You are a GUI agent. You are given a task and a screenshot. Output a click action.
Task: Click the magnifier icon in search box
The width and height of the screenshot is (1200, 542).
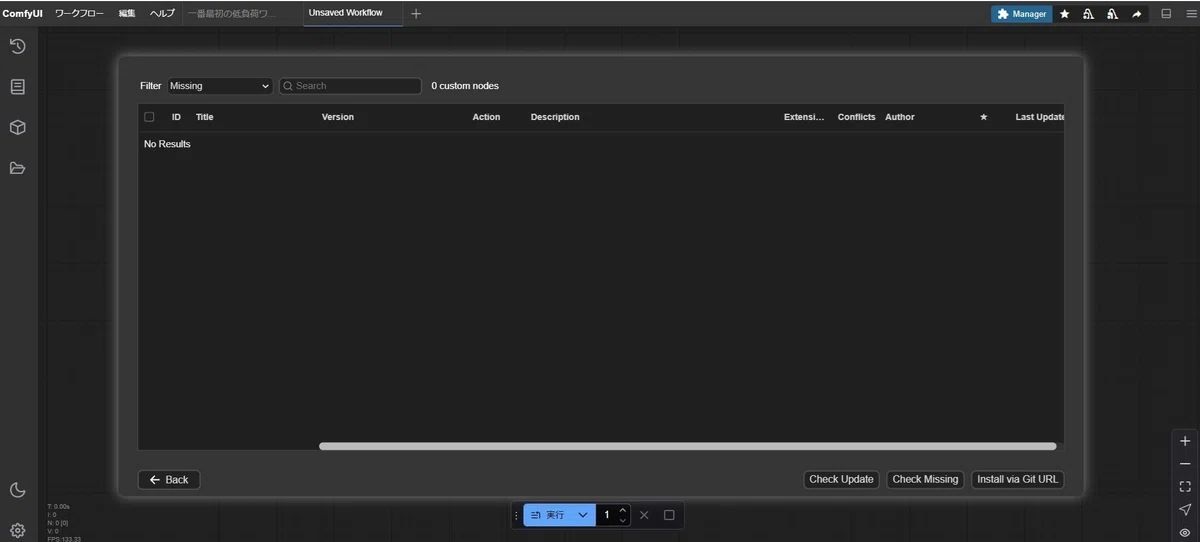[x=288, y=86]
